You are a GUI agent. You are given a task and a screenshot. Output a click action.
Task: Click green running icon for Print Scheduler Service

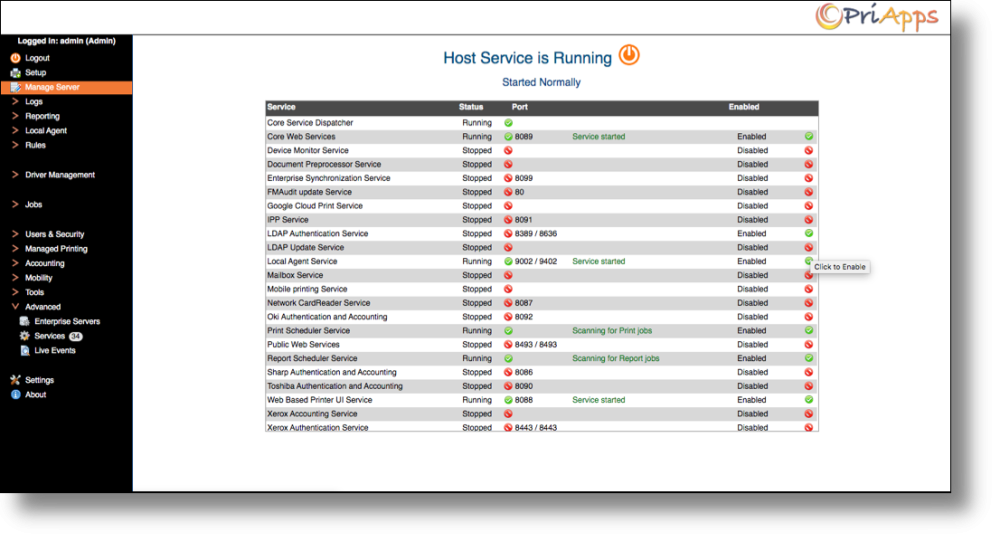pyautogui.click(x=508, y=331)
